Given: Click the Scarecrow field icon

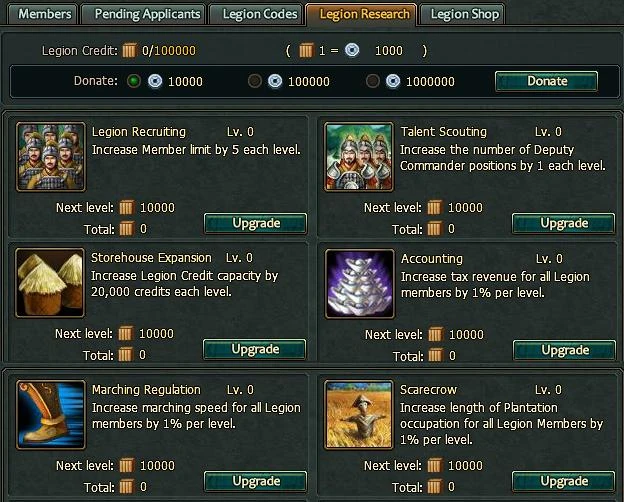Looking at the screenshot, I should 359,414.
